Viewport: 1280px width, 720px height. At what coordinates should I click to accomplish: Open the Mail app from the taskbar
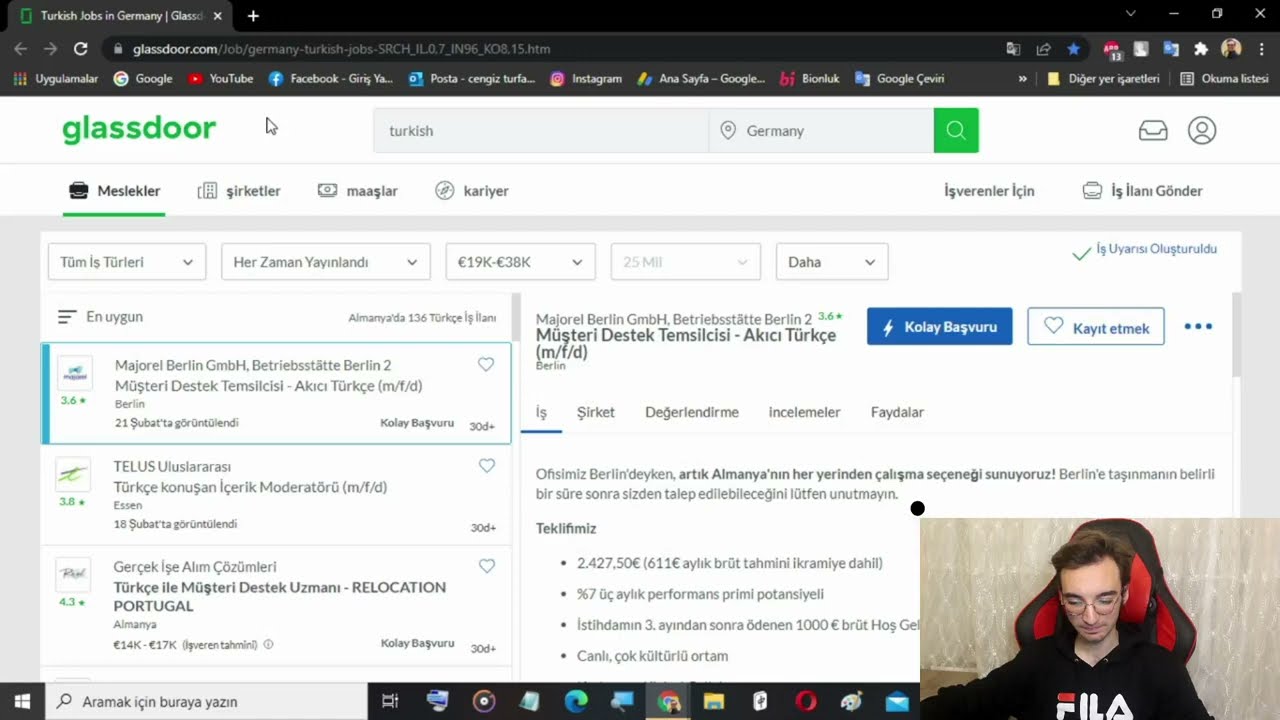(897, 702)
